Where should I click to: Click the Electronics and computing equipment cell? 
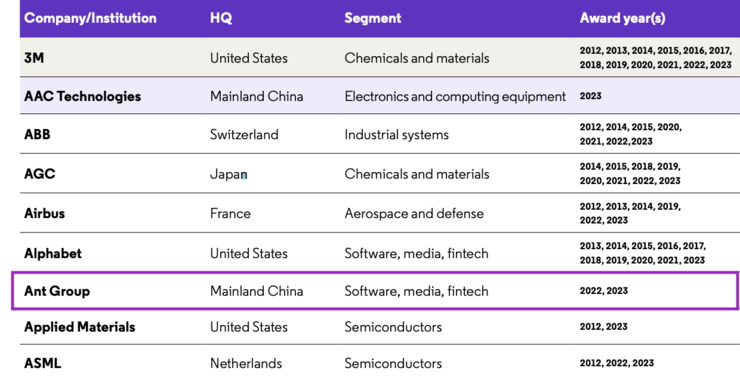pos(455,96)
